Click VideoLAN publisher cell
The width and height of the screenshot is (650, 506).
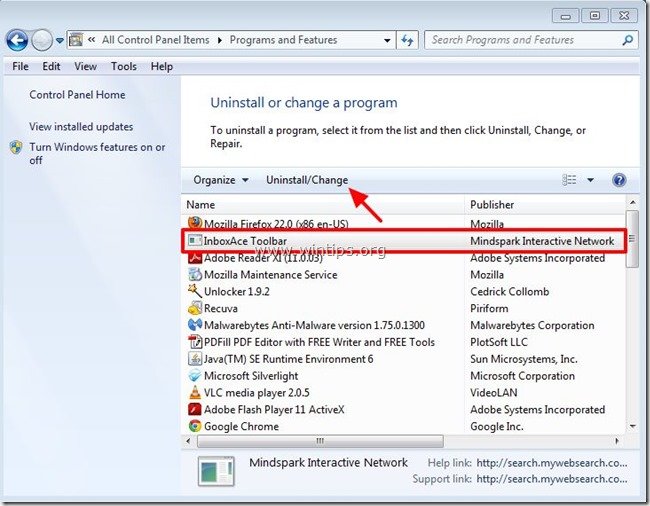tap(494, 392)
